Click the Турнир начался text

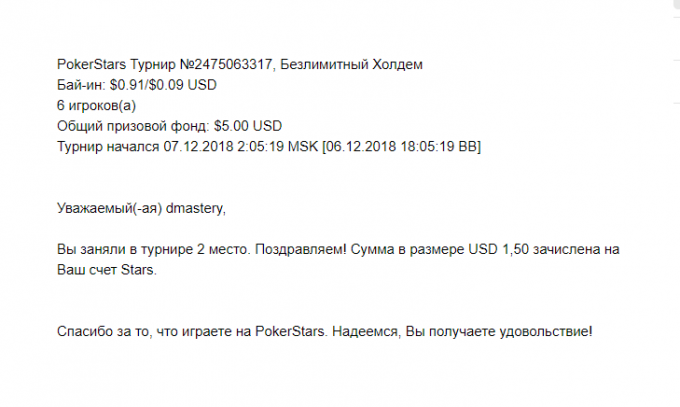[x=108, y=147]
